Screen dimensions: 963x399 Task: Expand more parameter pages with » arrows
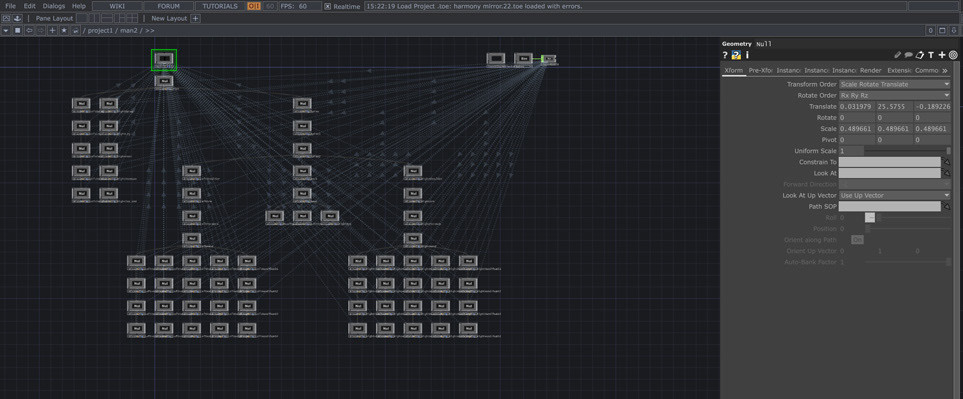pos(945,71)
